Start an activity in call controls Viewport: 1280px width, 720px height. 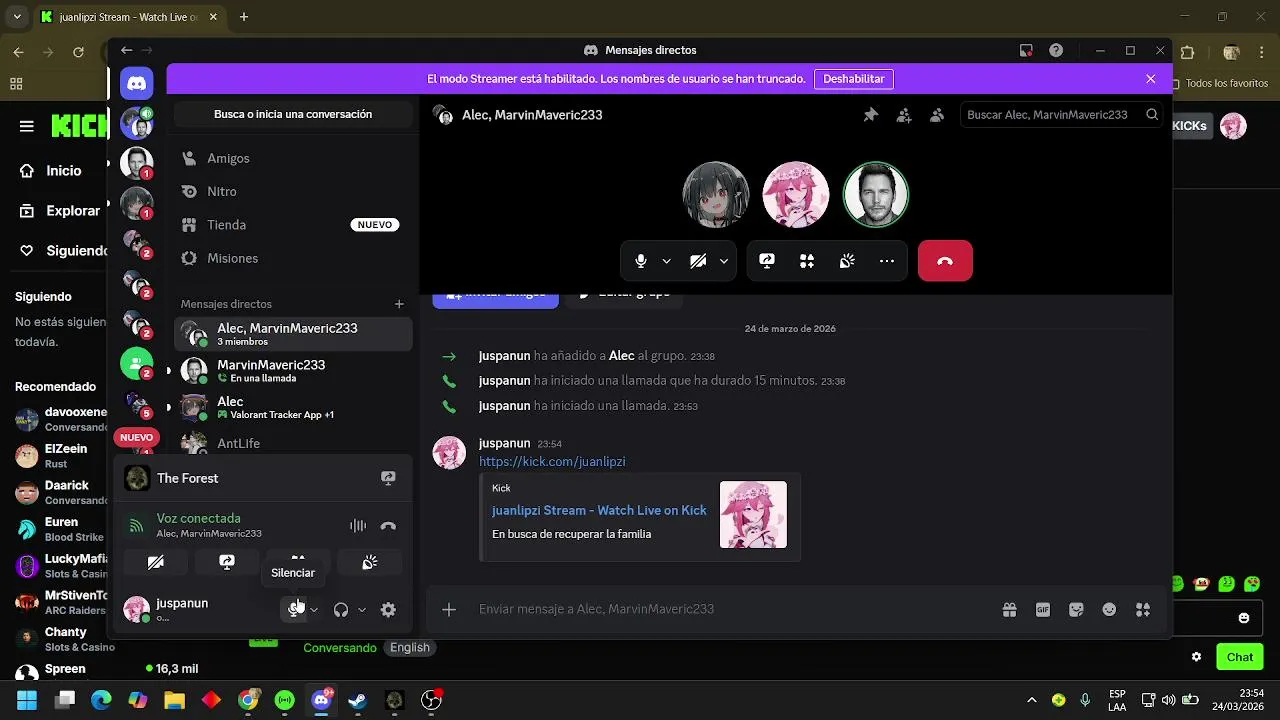pyautogui.click(x=807, y=261)
